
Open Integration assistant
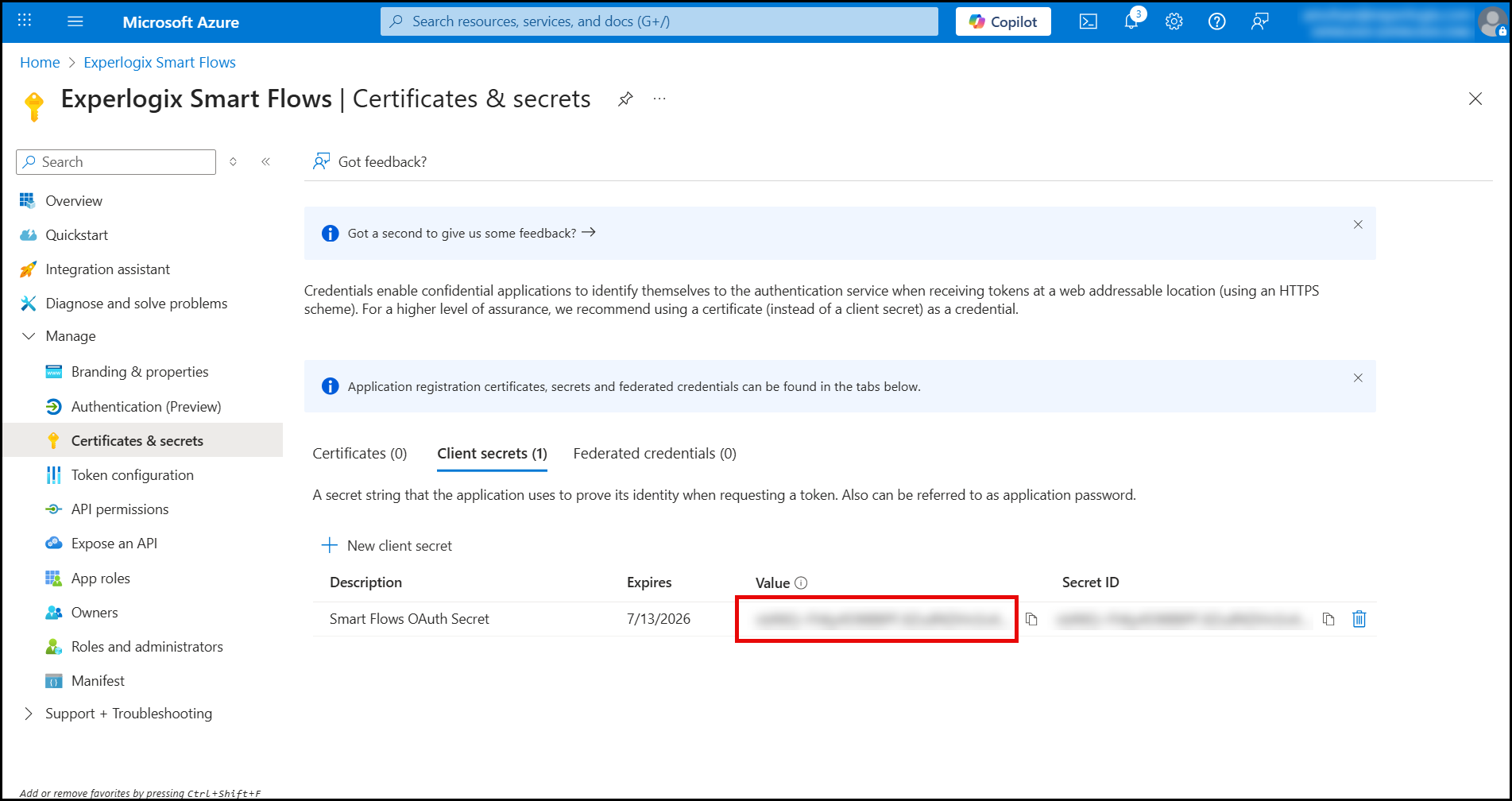click(107, 269)
